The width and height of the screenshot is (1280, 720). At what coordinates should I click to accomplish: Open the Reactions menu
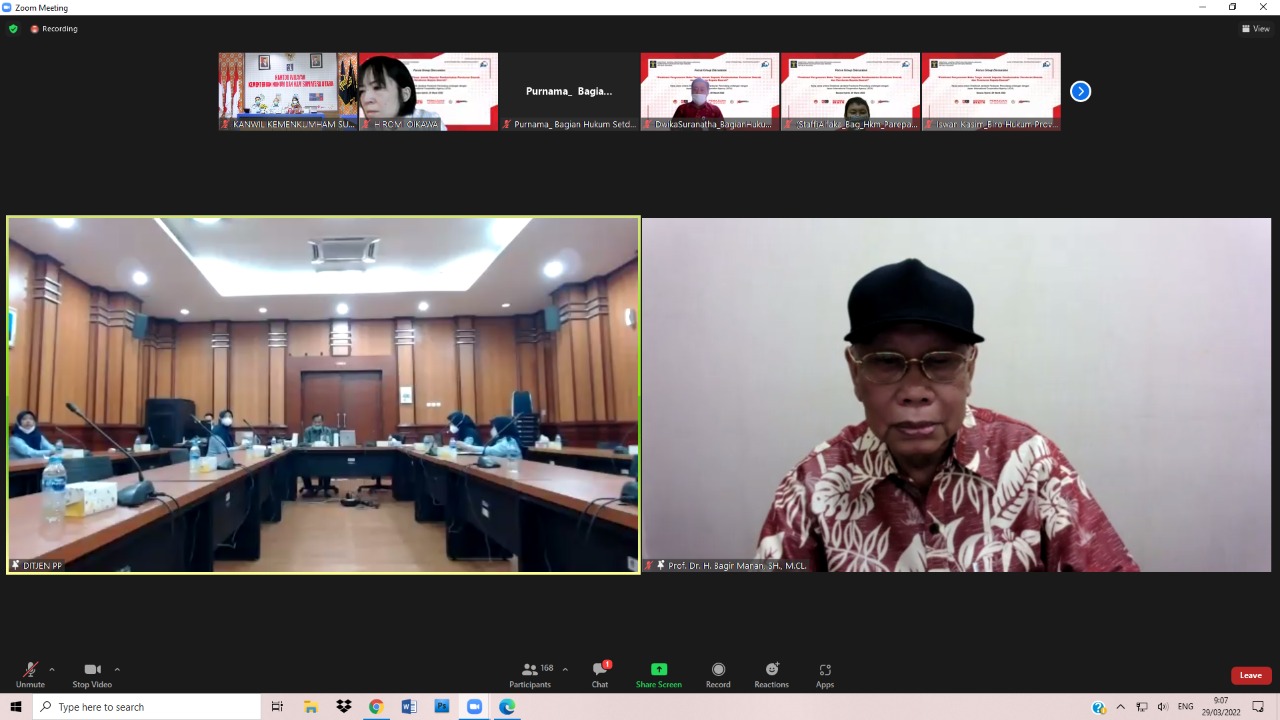[771, 674]
